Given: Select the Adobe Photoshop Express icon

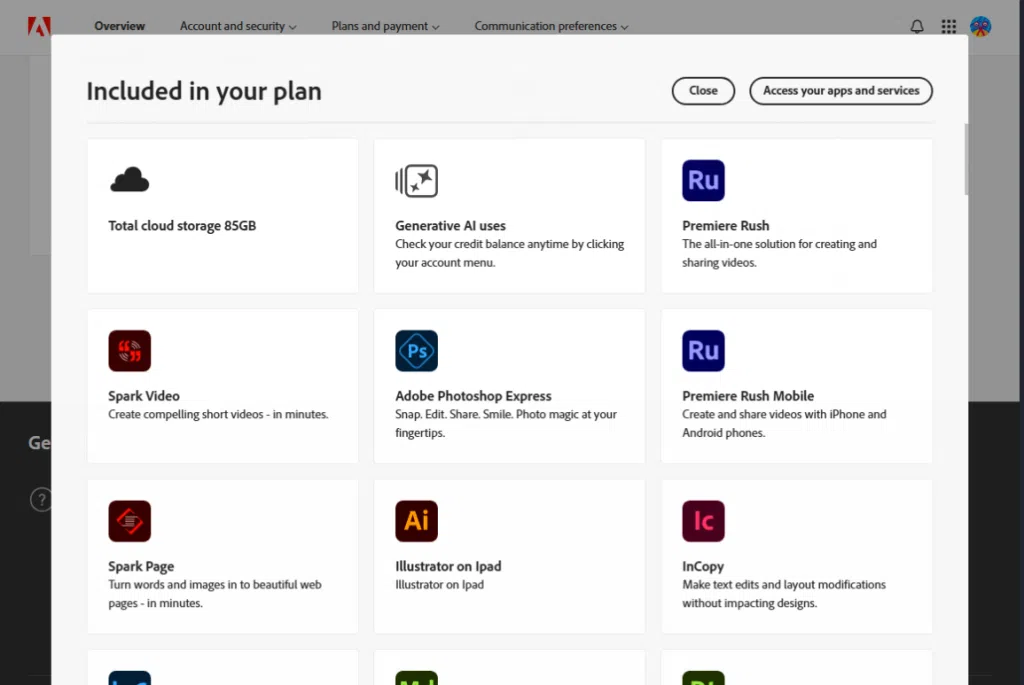Looking at the screenshot, I should click(x=416, y=351).
